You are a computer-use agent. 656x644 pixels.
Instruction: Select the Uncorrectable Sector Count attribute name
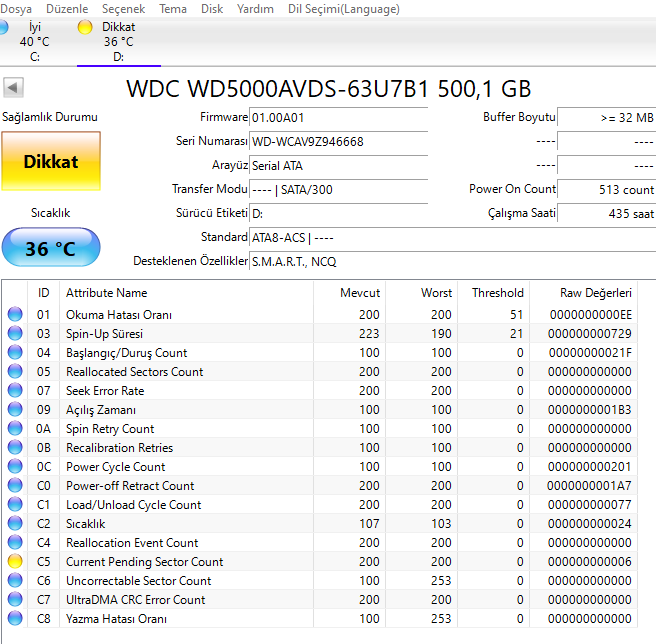(x=138, y=581)
